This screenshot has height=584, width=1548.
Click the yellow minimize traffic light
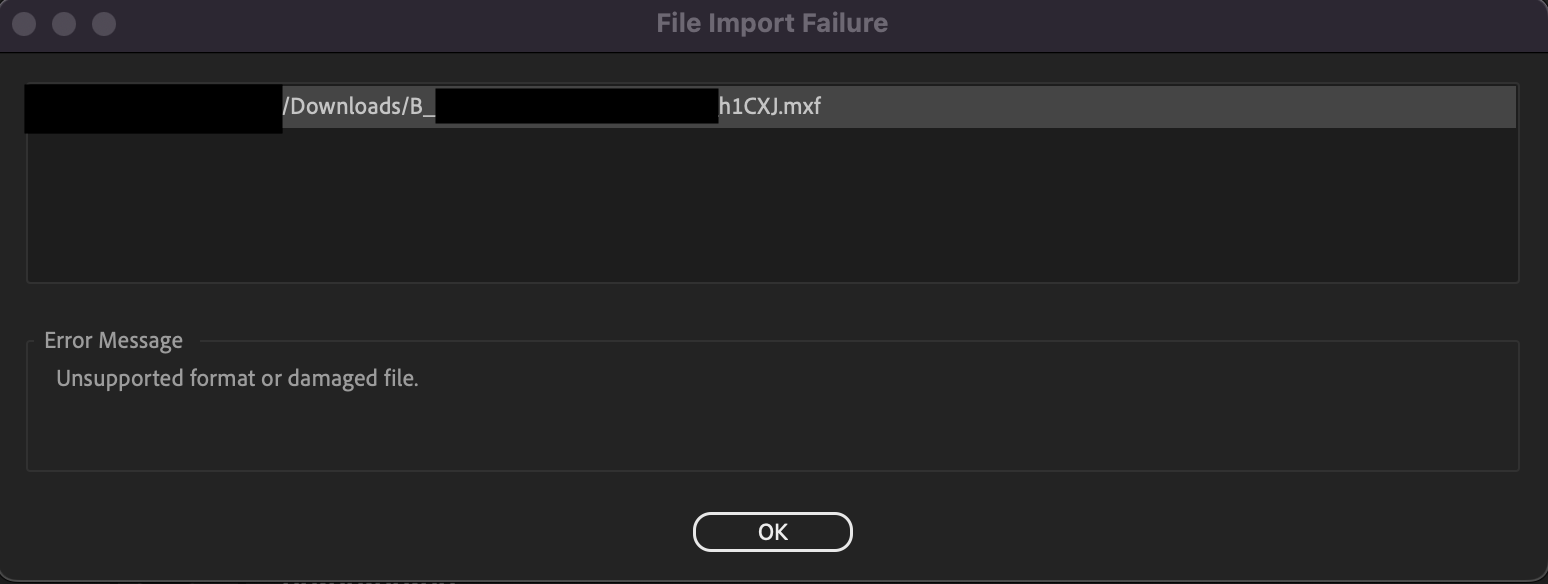[x=62, y=22]
